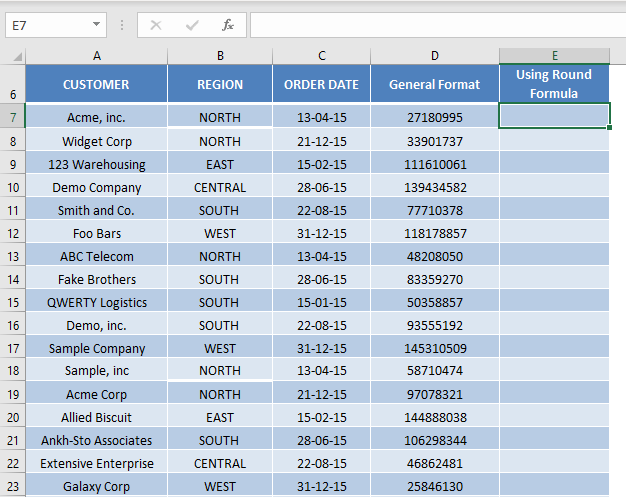
Task: Select the value 83359270
Action: [435, 279]
